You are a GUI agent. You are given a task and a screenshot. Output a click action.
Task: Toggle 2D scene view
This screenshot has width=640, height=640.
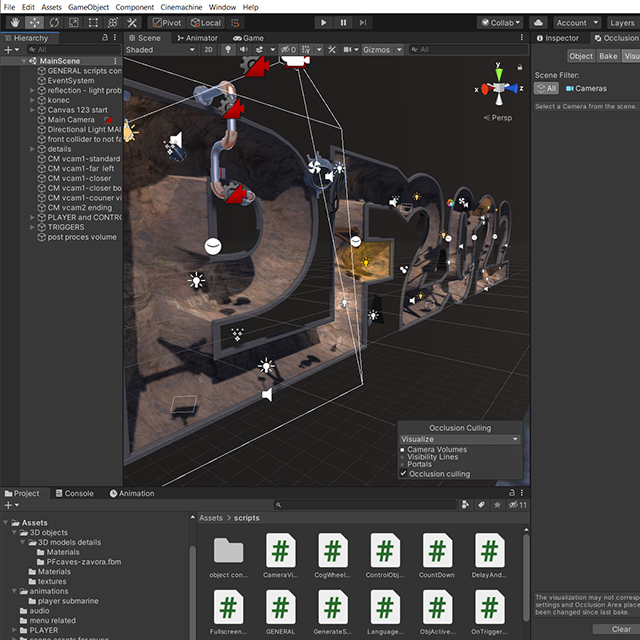(208, 50)
